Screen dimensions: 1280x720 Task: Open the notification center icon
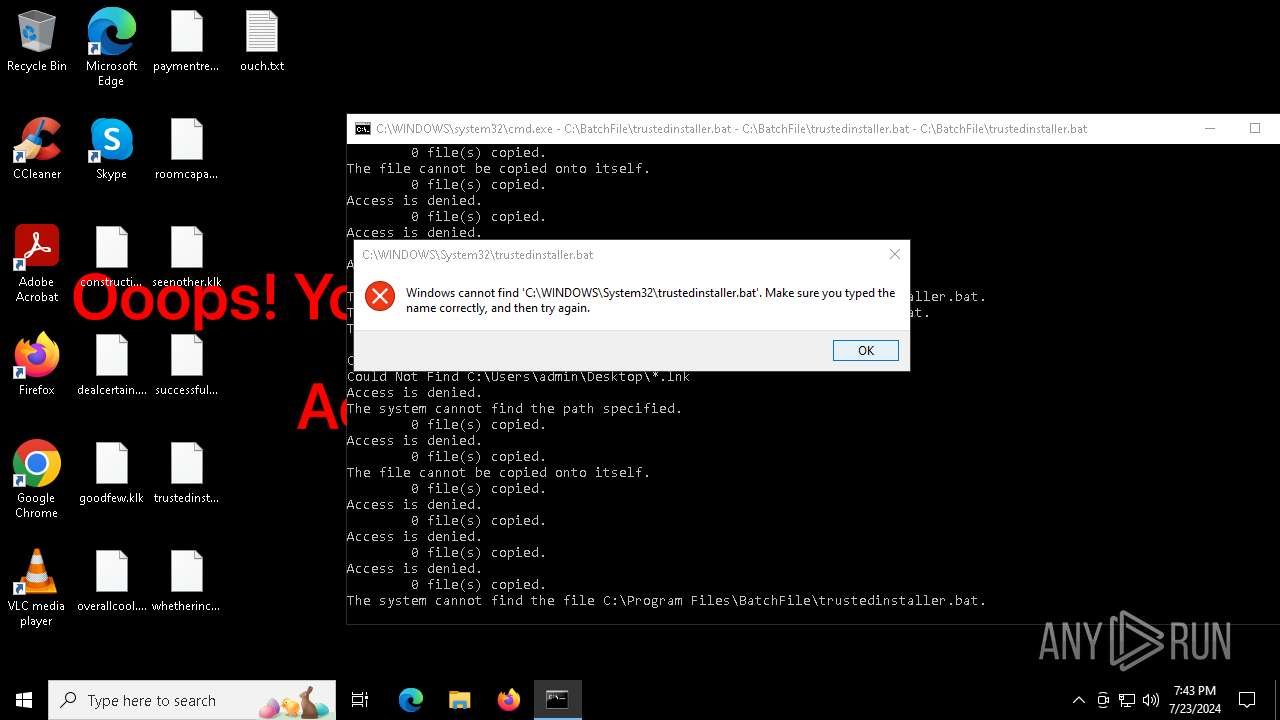pos(1247,700)
